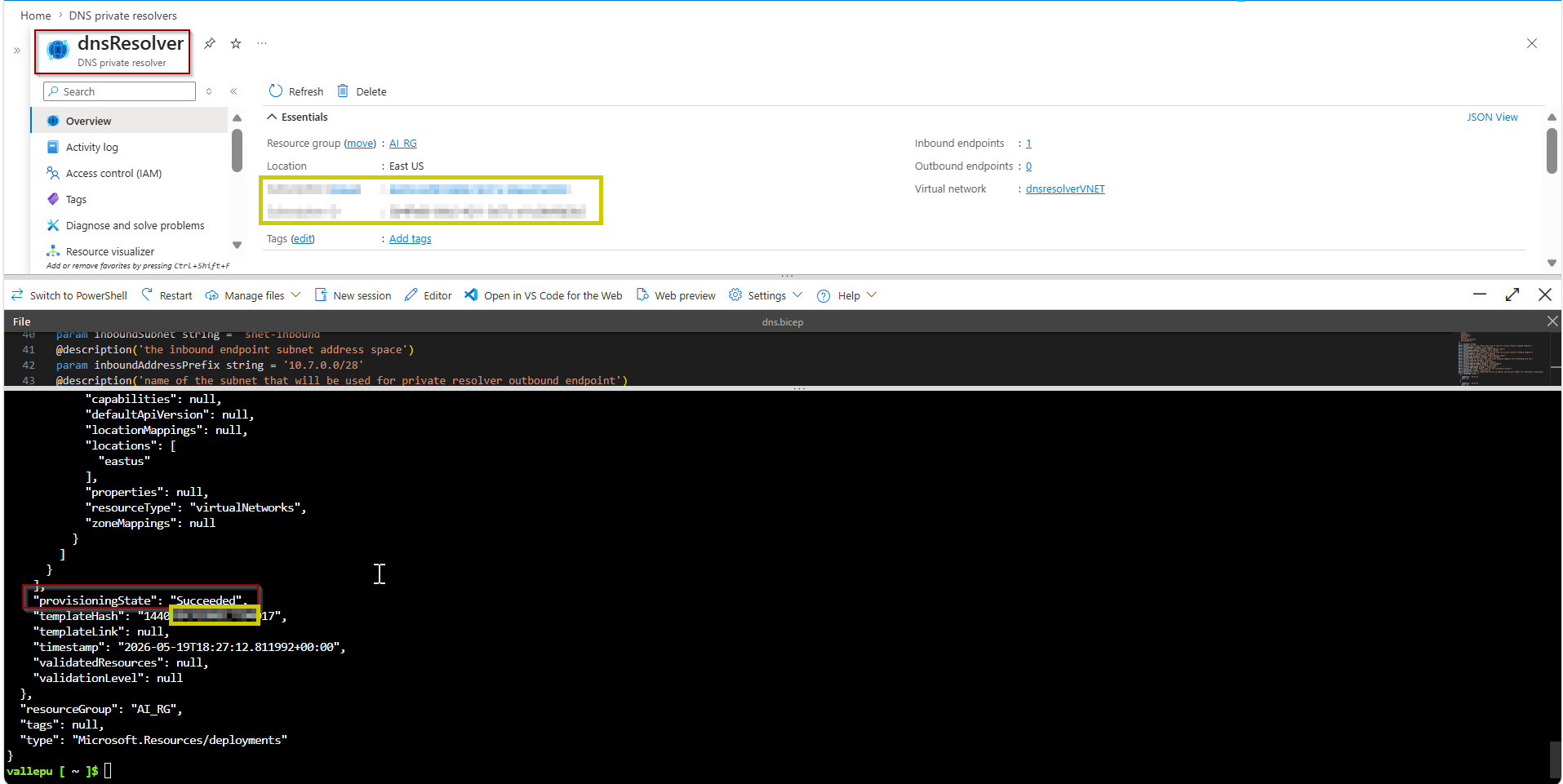Open in VS Code for the Web

pos(544,295)
